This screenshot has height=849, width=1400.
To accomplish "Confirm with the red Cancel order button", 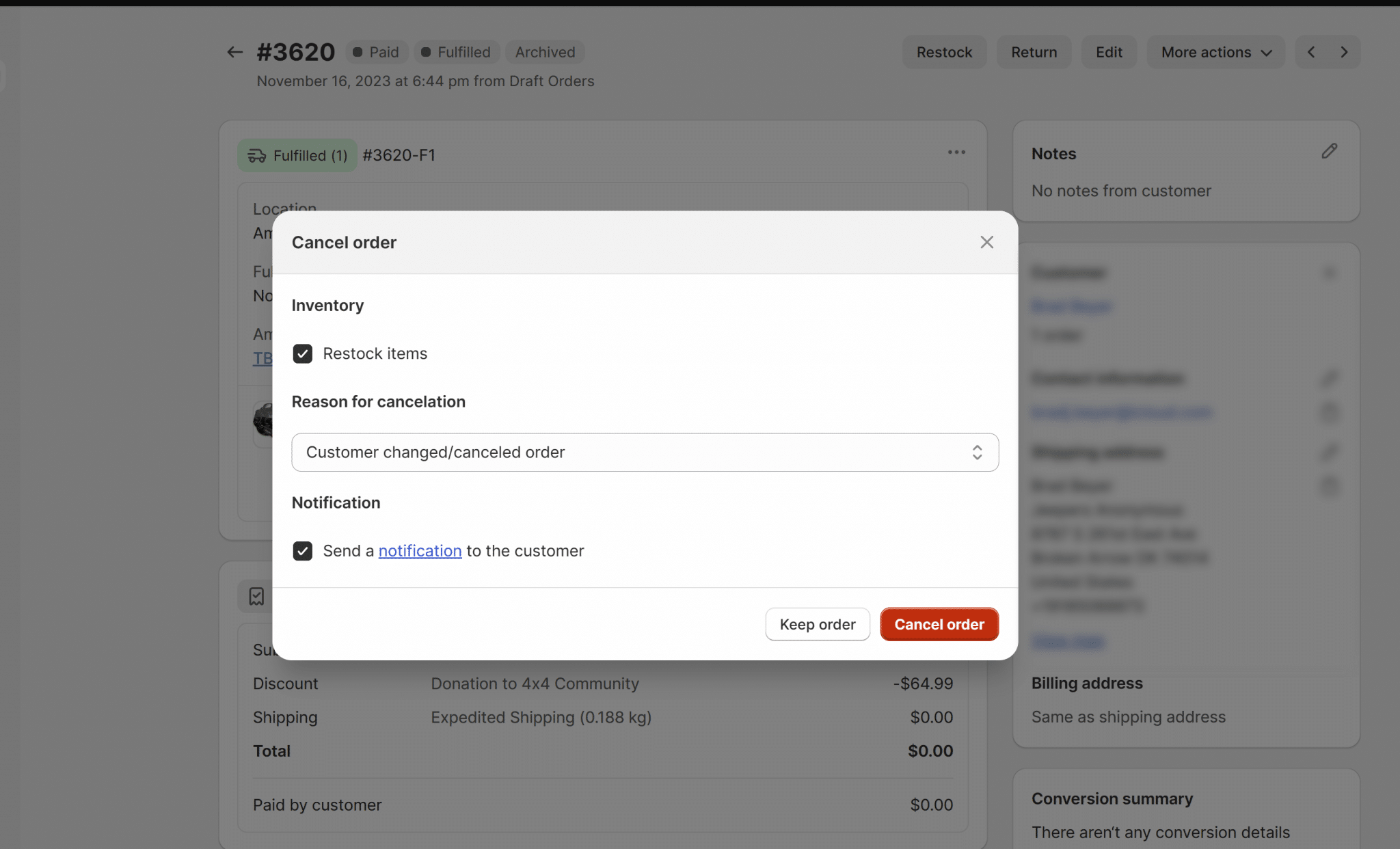I will (939, 624).
